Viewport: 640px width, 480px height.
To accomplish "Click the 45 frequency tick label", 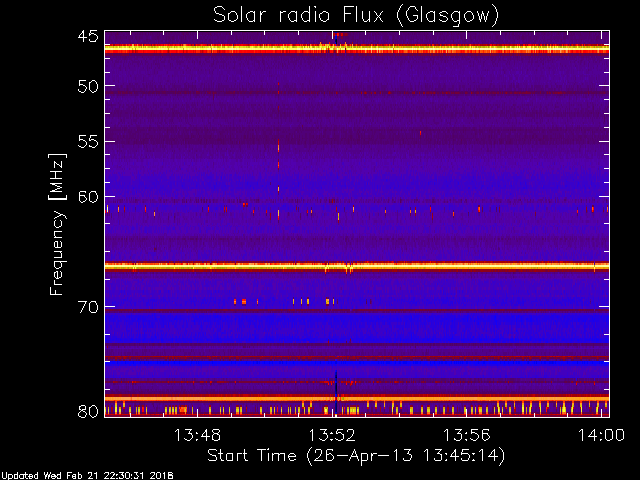I will [88, 36].
